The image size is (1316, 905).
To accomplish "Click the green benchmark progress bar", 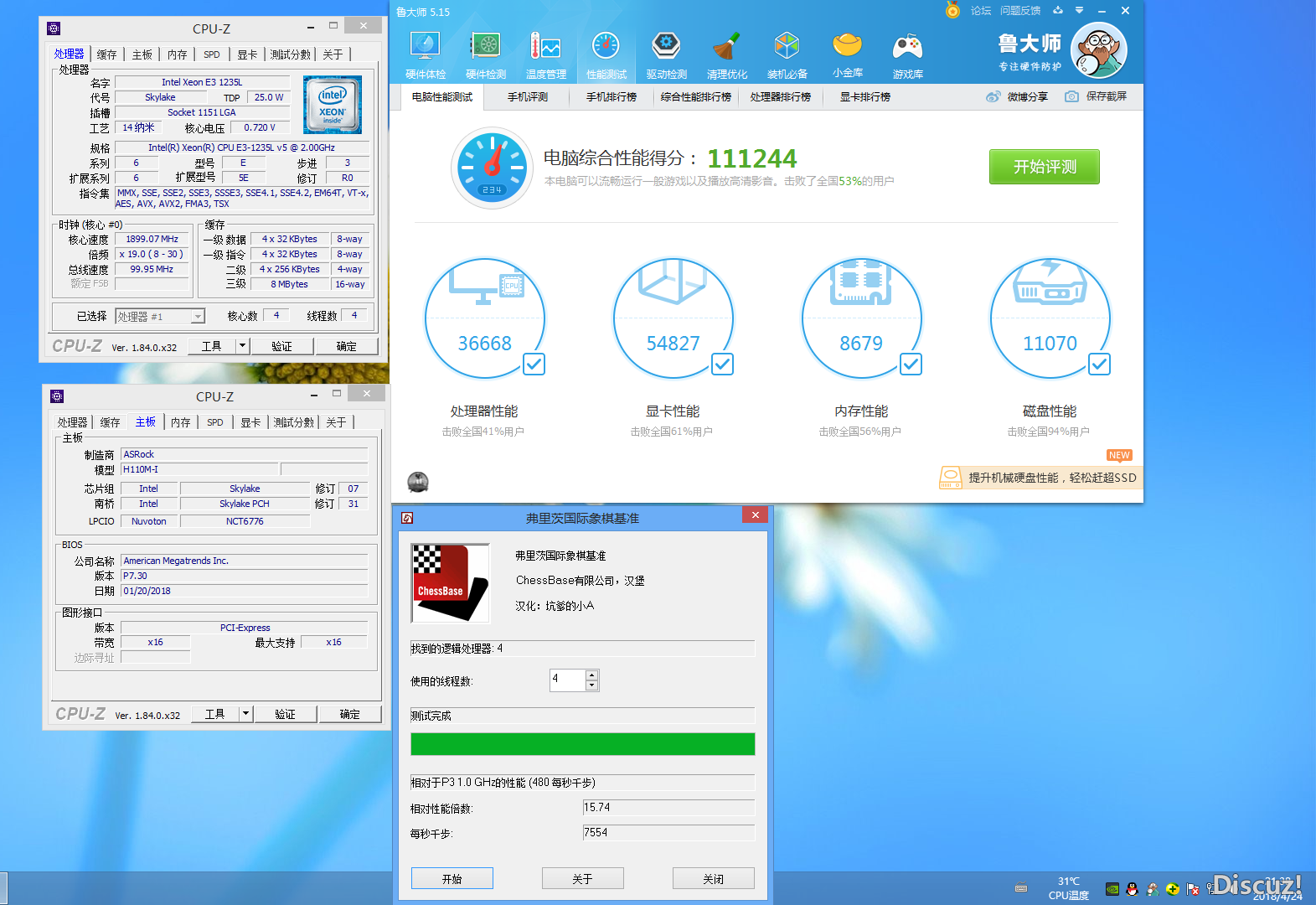I will click(583, 744).
